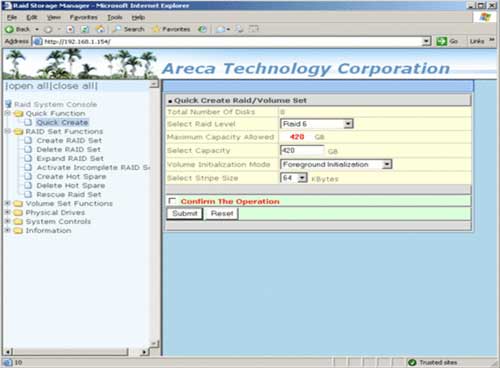Click the Refresh page icon

tap(85, 29)
